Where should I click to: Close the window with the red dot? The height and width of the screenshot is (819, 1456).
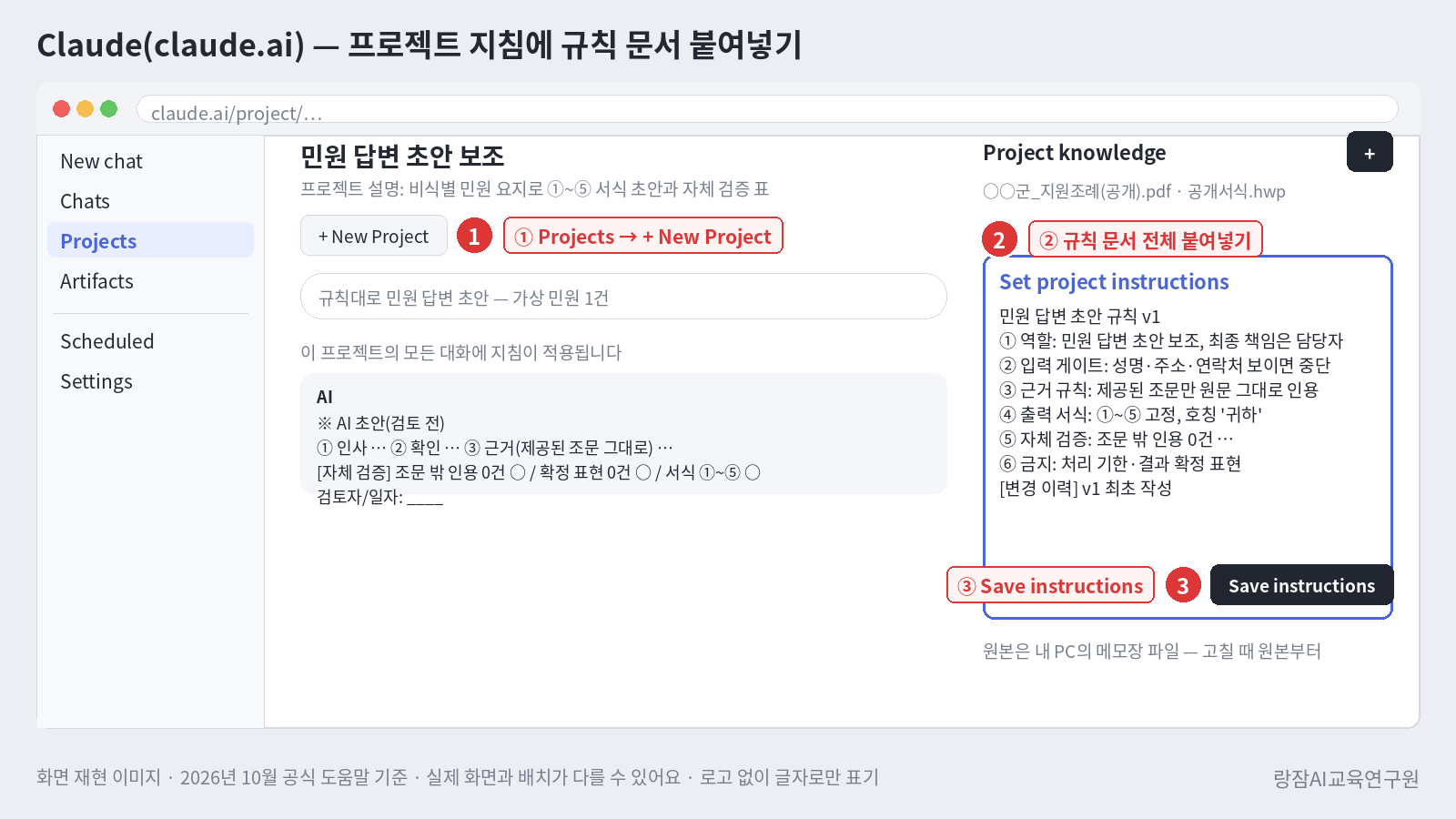tap(62, 109)
